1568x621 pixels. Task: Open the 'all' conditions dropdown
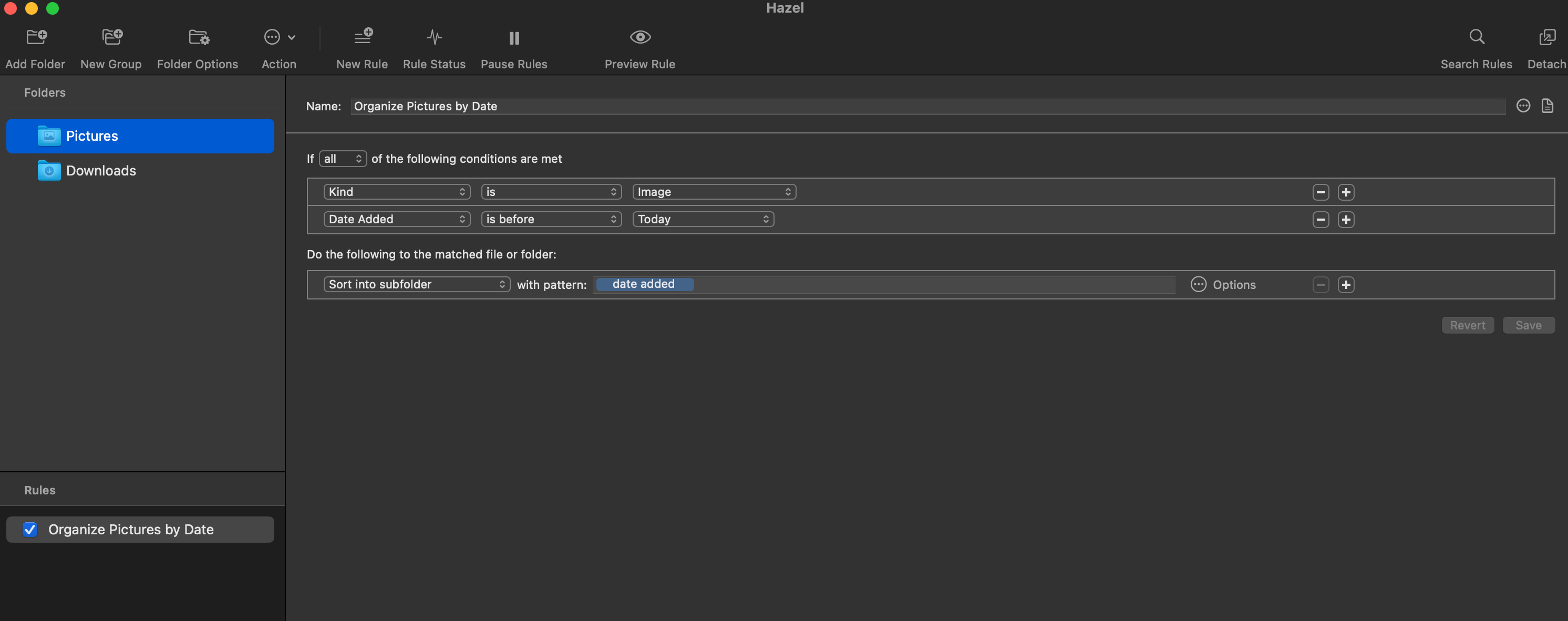point(343,159)
